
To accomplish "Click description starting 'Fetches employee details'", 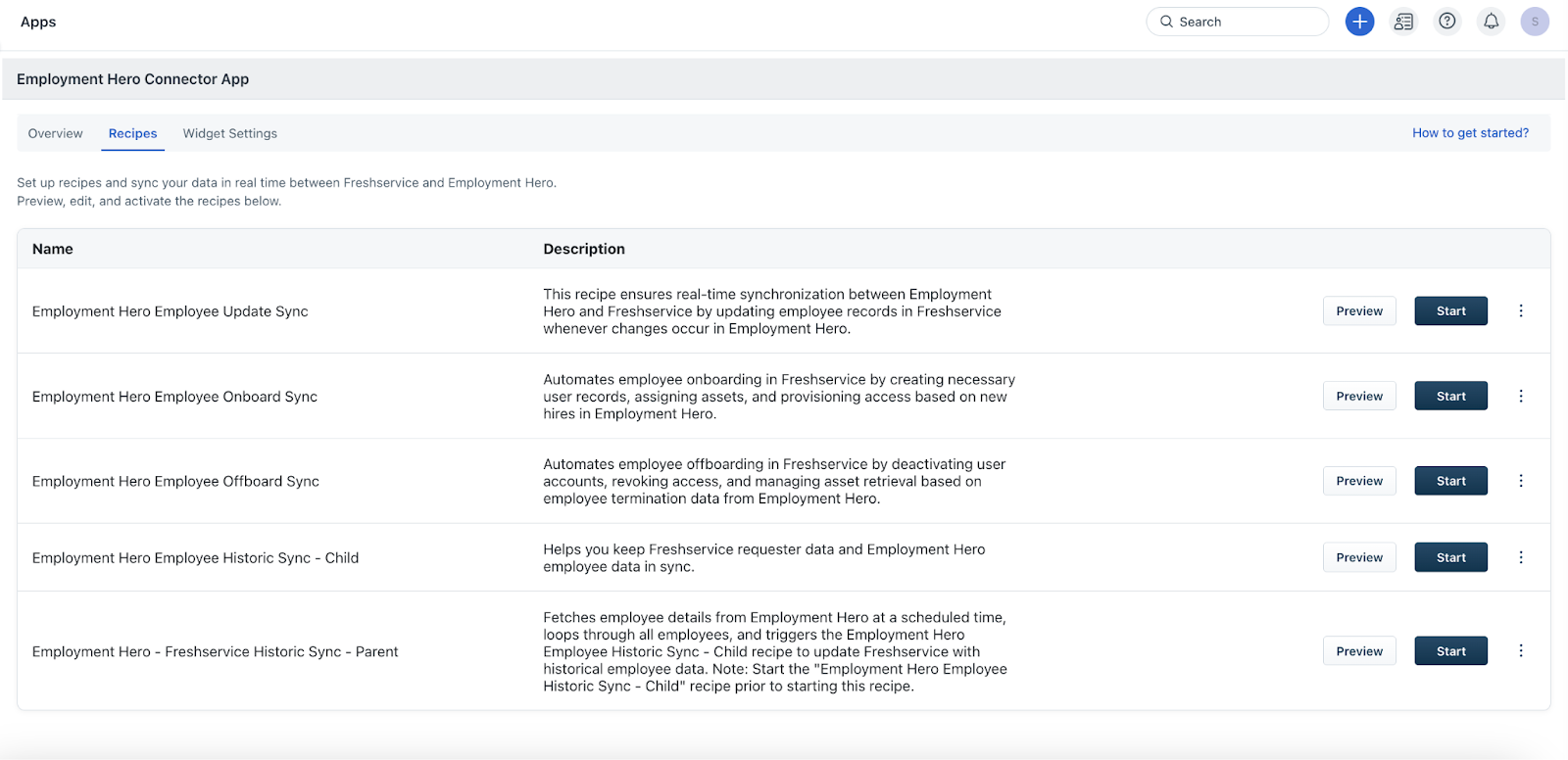I will [775, 651].
